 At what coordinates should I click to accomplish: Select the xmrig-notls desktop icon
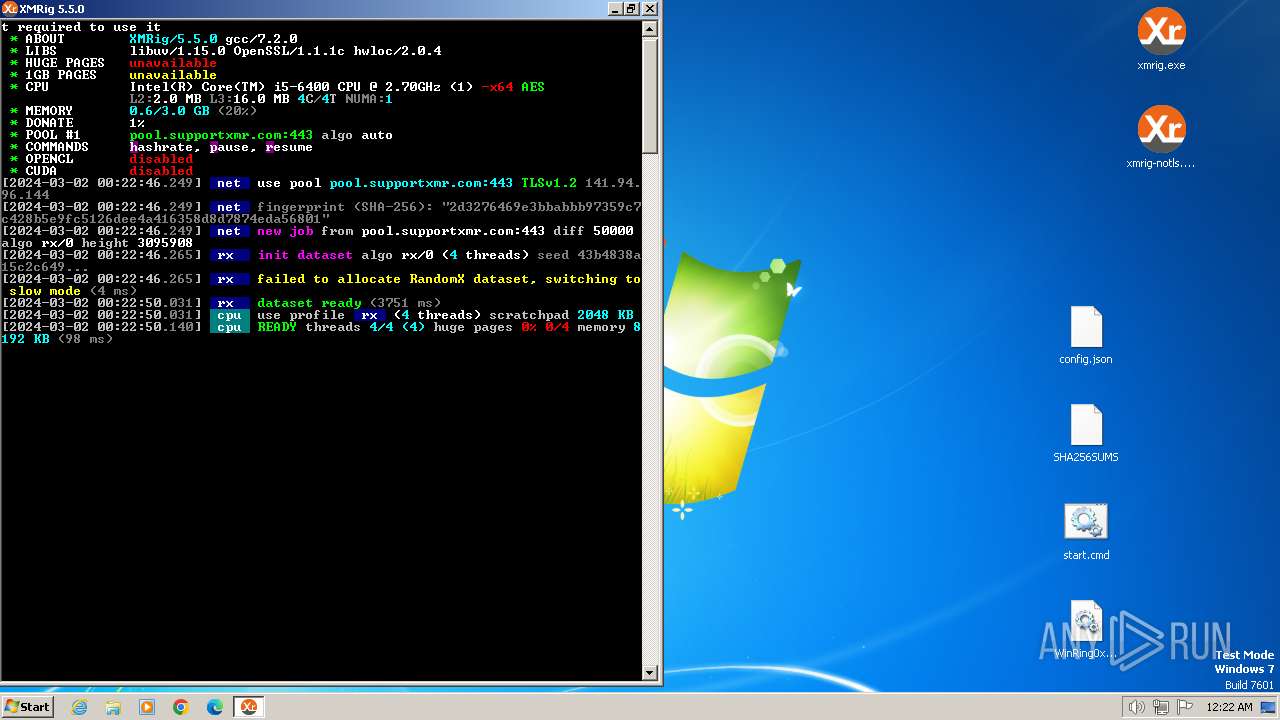tap(1161, 137)
